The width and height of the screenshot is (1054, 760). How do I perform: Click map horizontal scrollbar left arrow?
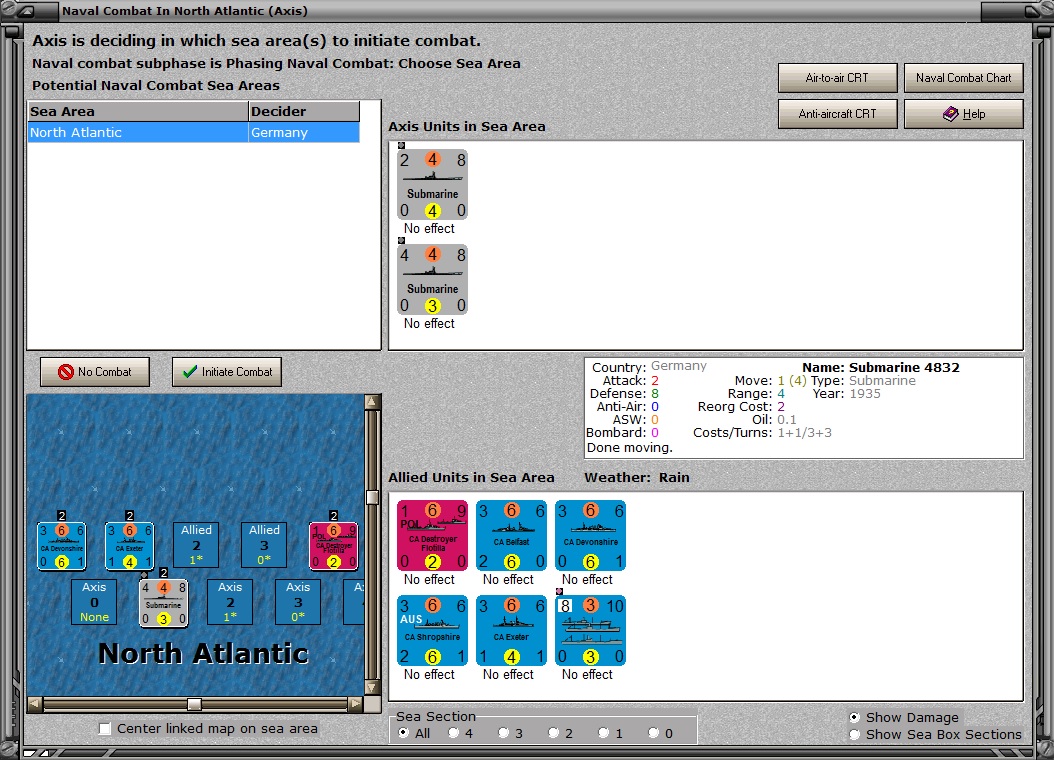point(35,704)
